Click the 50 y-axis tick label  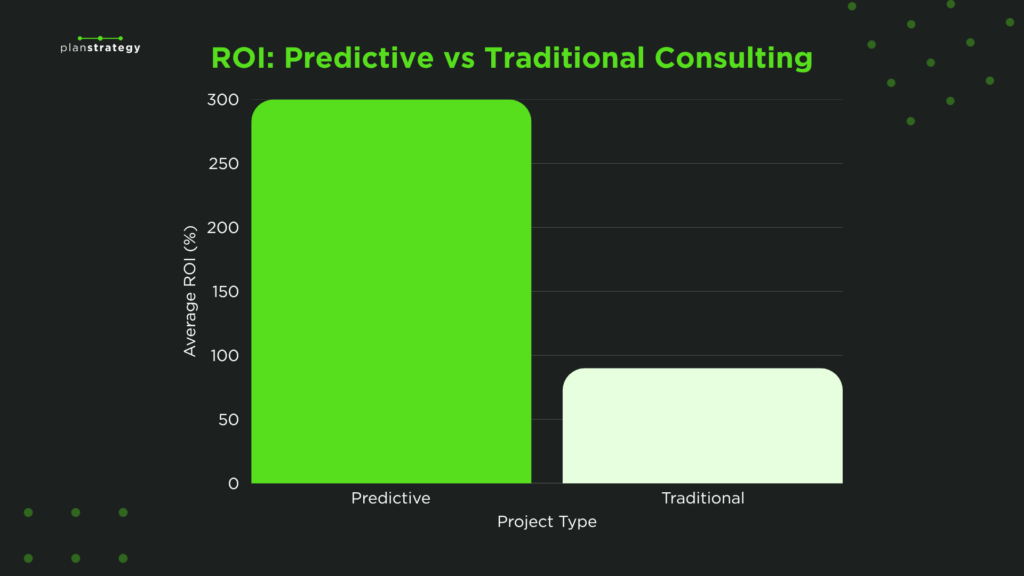(229, 420)
